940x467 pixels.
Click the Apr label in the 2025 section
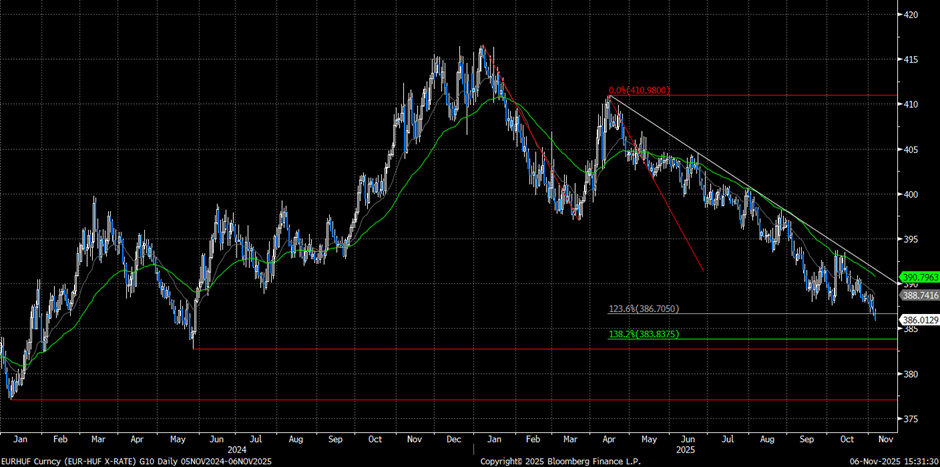pos(609,439)
